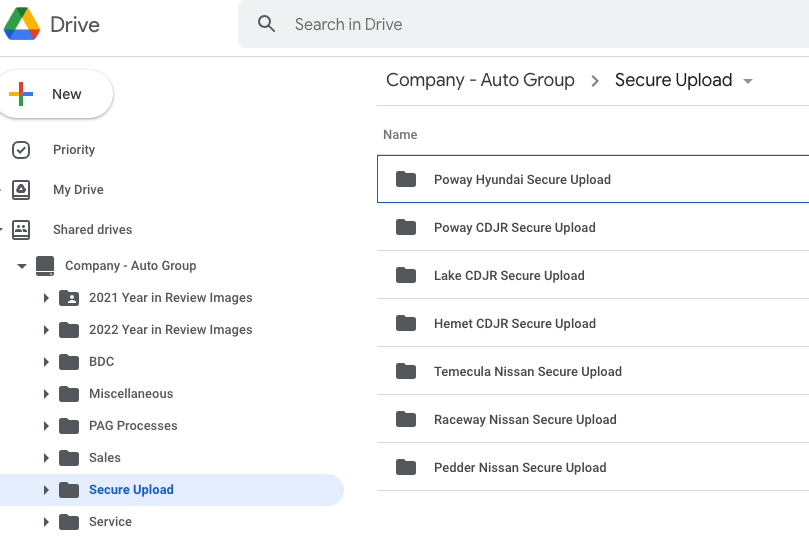Screen dimensions: 809x543
Task: Click the Poway Hyundai Secure Upload folder icon
Action: pyautogui.click(x=405, y=180)
